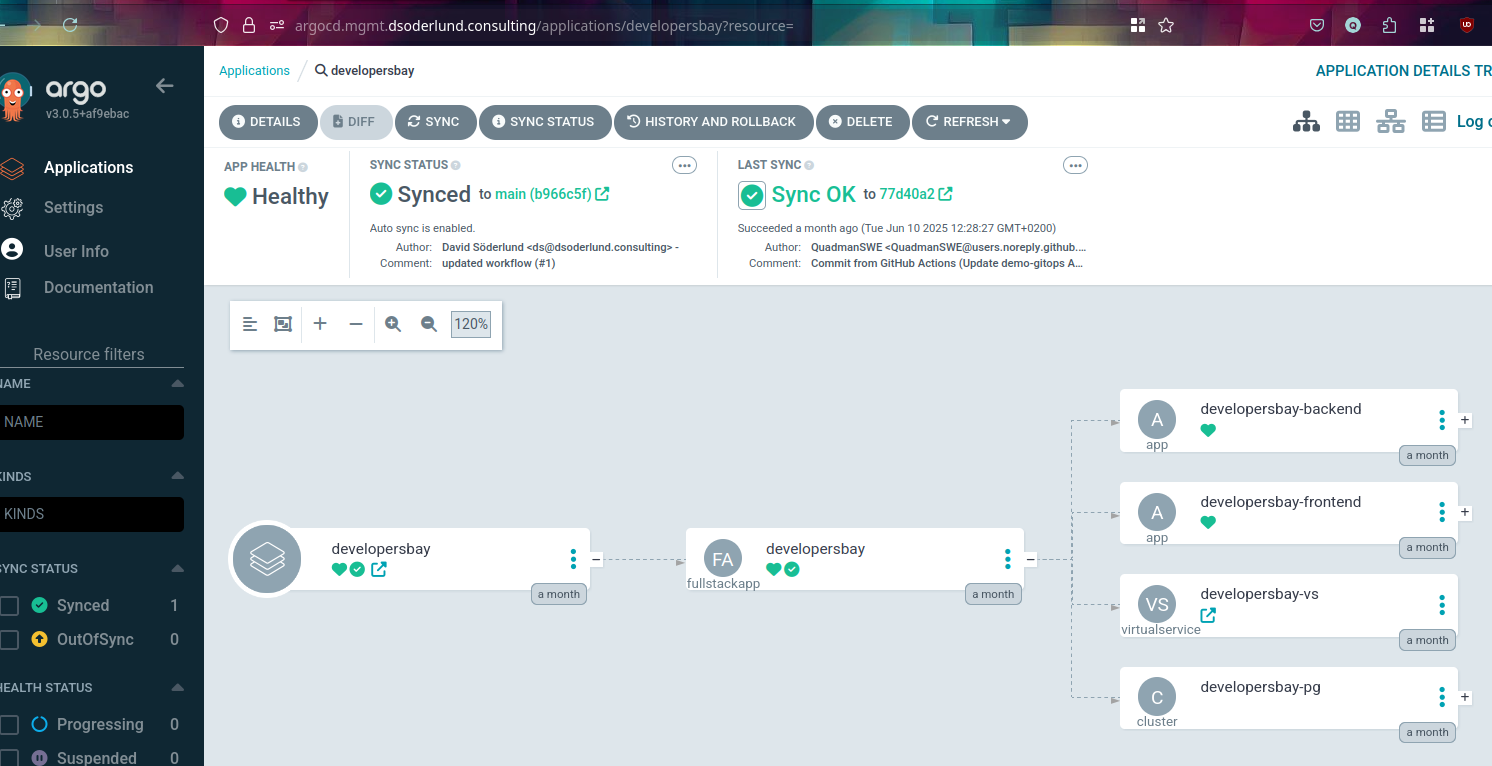The width and height of the screenshot is (1492, 766).
Task: Open the 77d40a2 commit link
Action: click(x=907, y=194)
